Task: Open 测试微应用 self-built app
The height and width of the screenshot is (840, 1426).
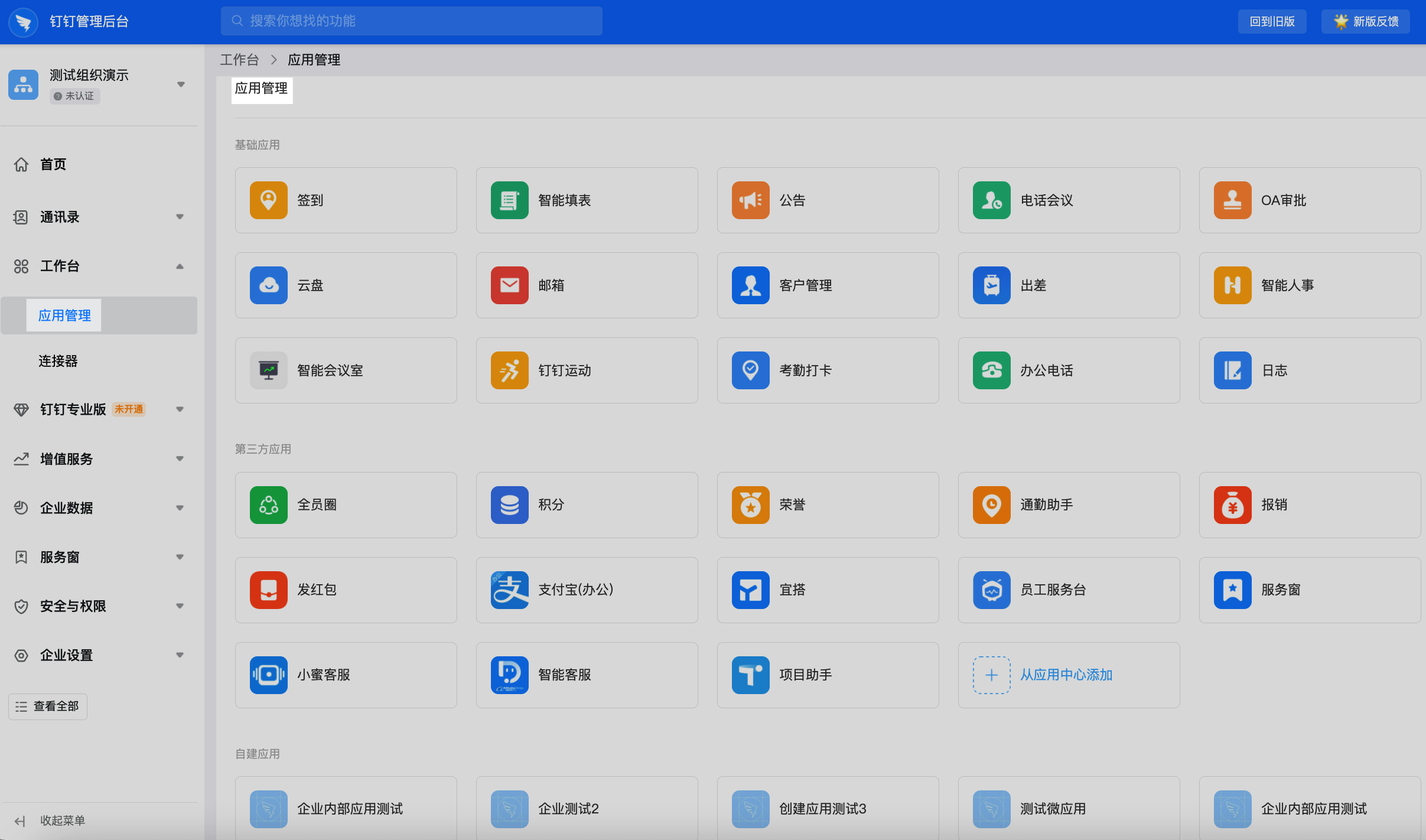Action: click(x=1069, y=809)
